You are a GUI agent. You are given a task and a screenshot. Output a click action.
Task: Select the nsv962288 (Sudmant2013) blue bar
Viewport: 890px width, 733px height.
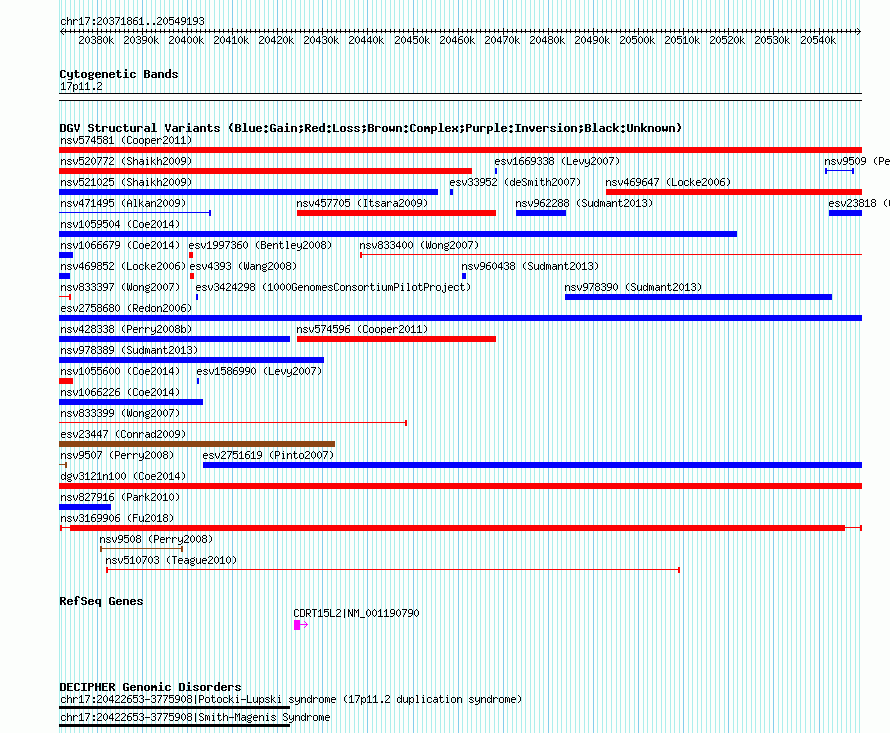pos(541,213)
